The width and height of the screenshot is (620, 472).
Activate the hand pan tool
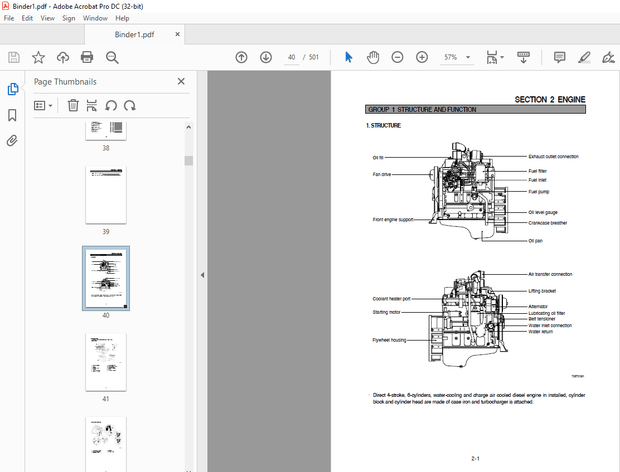[373, 58]
